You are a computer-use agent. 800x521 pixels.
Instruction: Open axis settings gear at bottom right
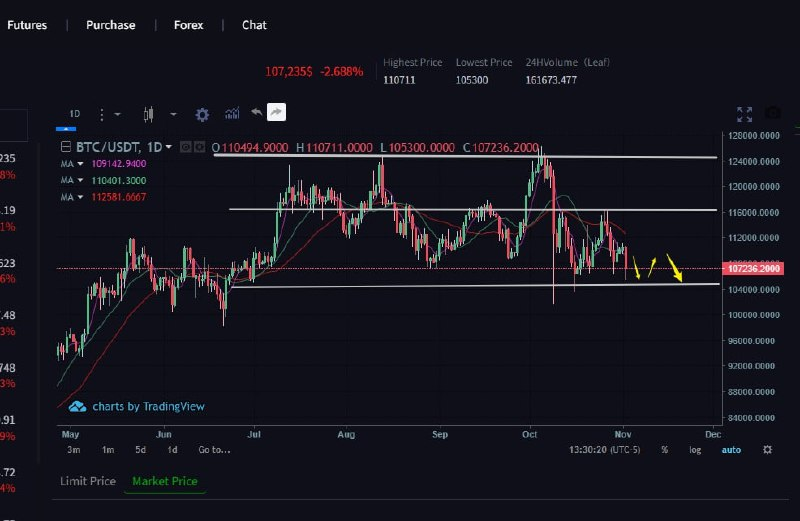coord(767,450)
